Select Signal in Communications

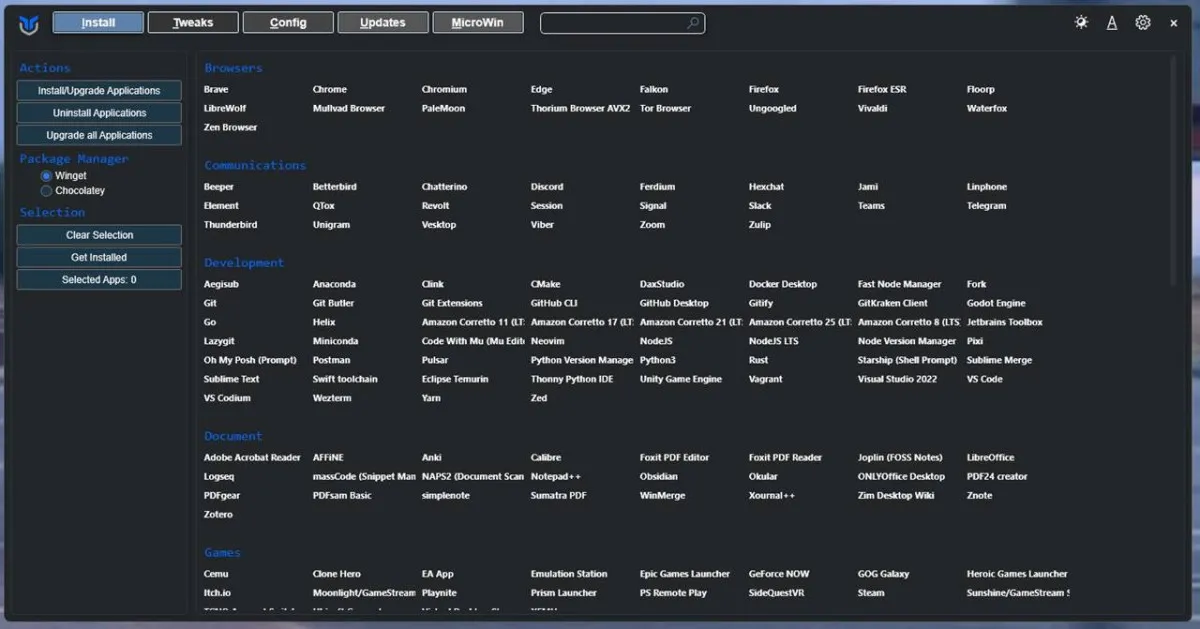coord(653,206)
